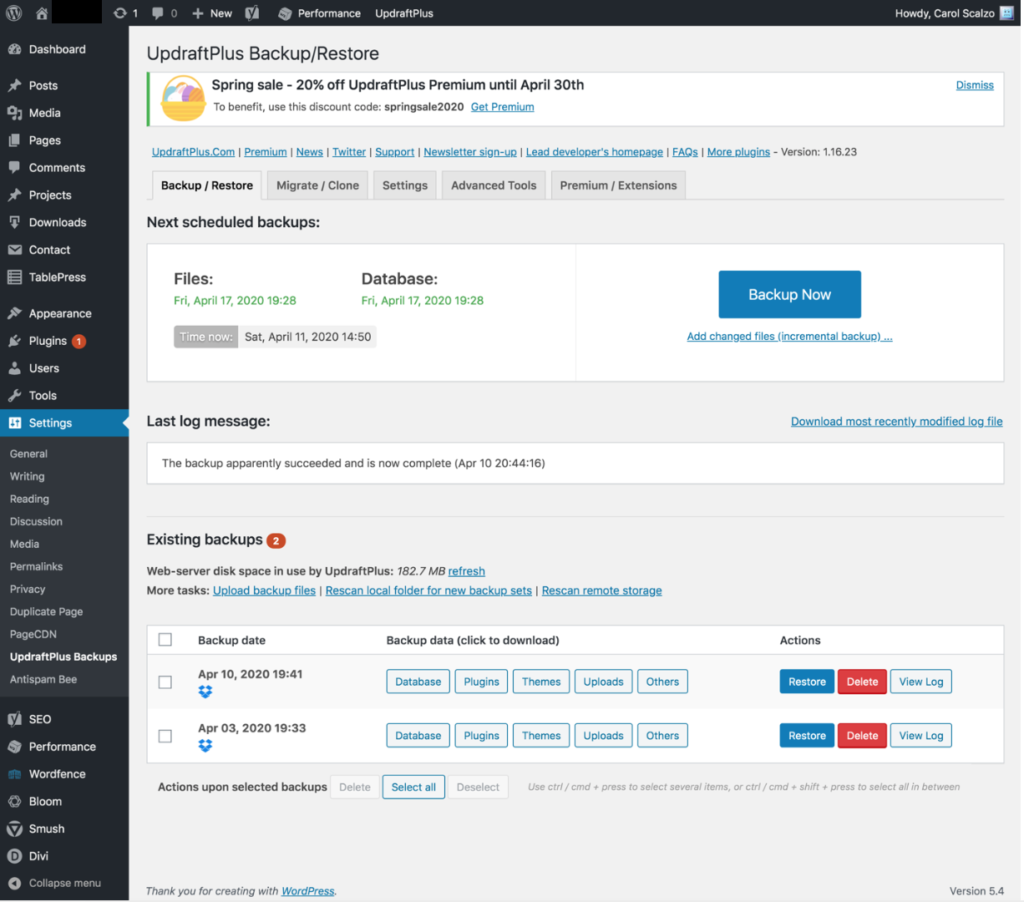Viewport: 1024px width, 902px height.
Task: Open the Advanced Tools tab
Action: [x=494, y=185]
